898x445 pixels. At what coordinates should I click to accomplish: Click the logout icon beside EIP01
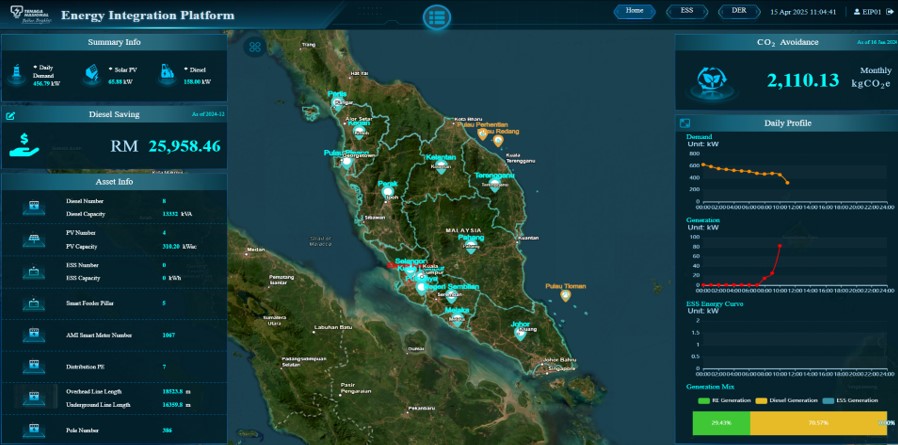pyautogui.click(x=890, y=12)
